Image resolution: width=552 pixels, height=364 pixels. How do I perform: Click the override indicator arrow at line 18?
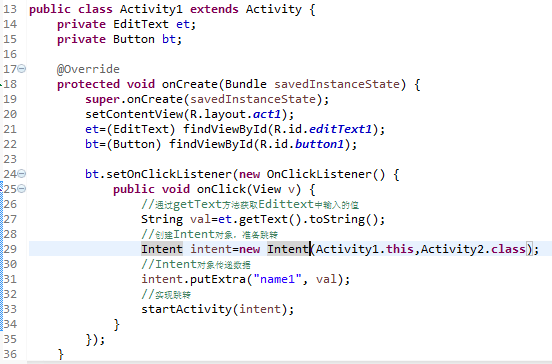pyautogui.click(x=1, y=84)
